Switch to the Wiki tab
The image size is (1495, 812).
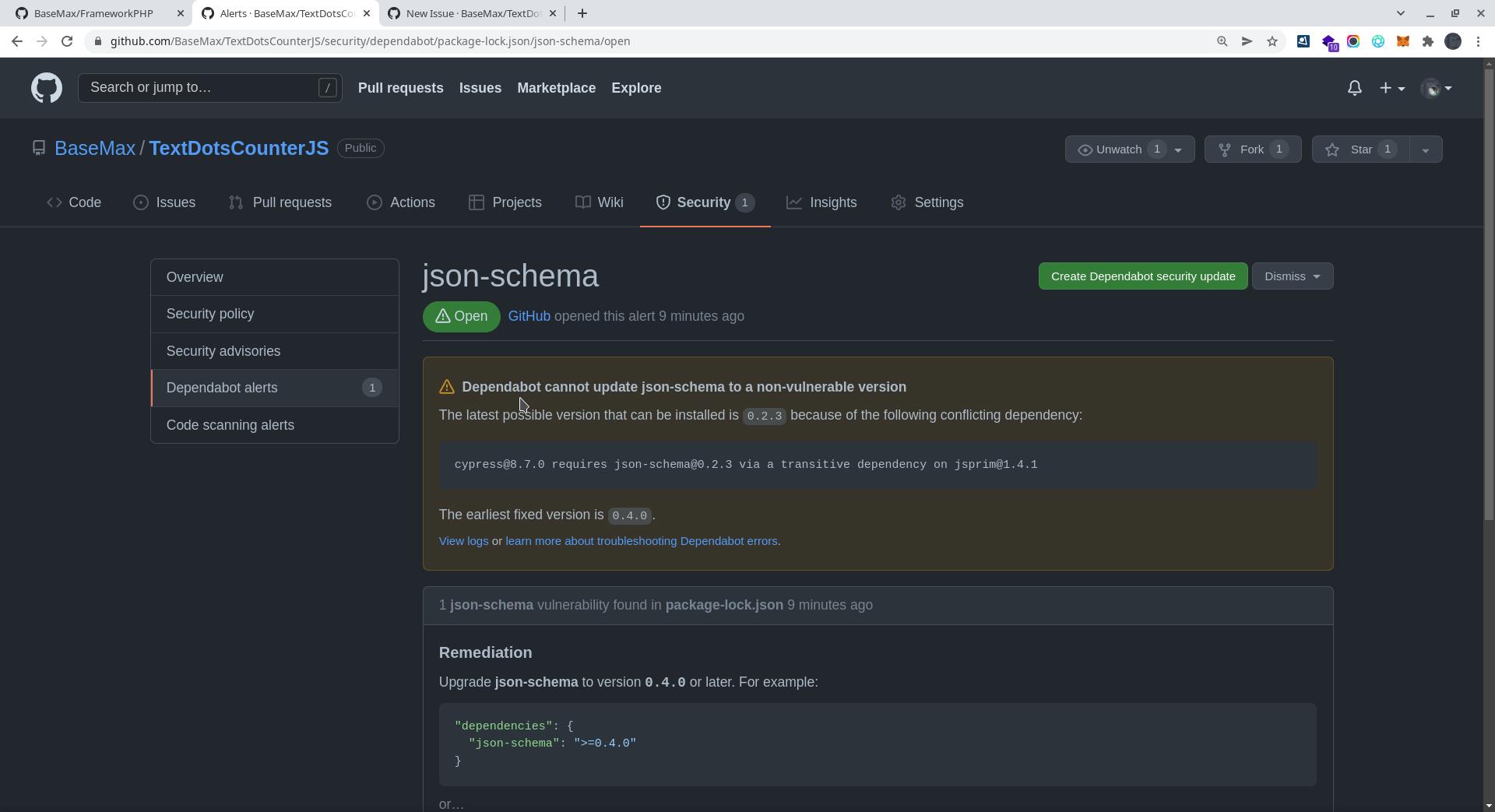[x=600, y=202]
